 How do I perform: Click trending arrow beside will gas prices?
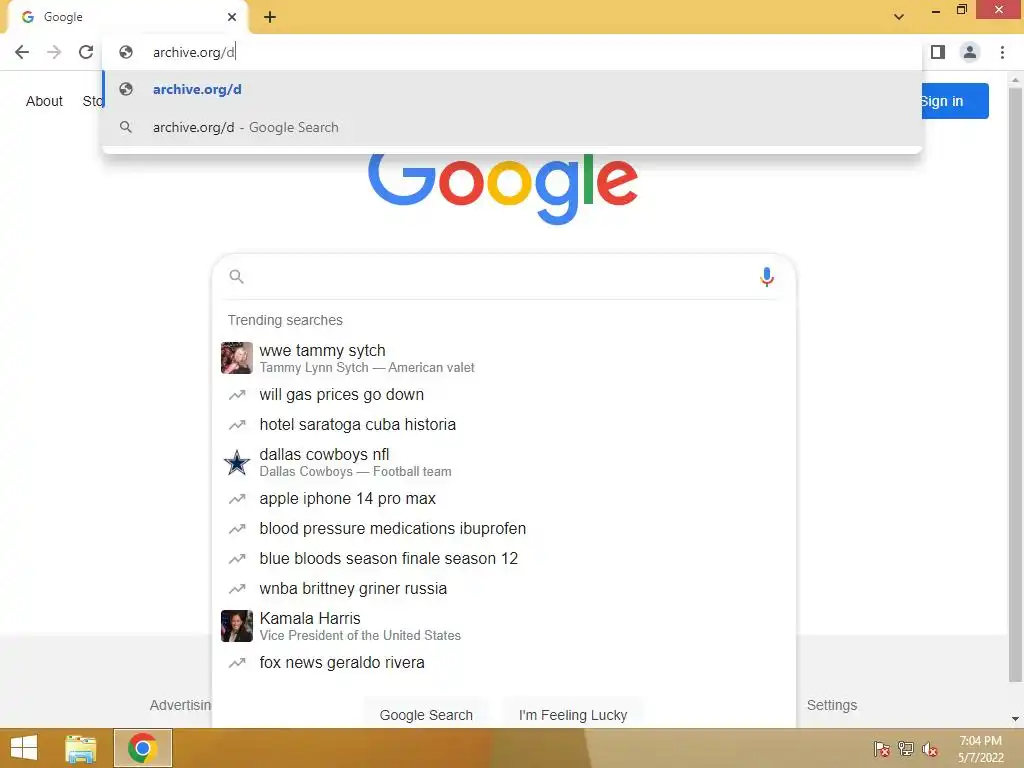[x=236, y=394]
